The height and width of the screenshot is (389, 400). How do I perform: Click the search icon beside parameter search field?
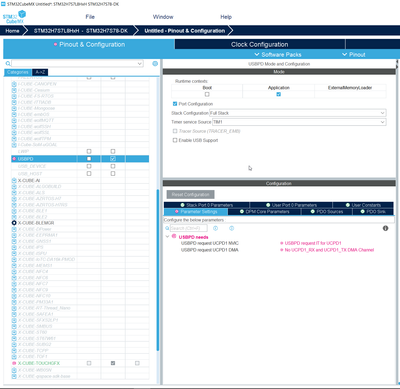167,228
